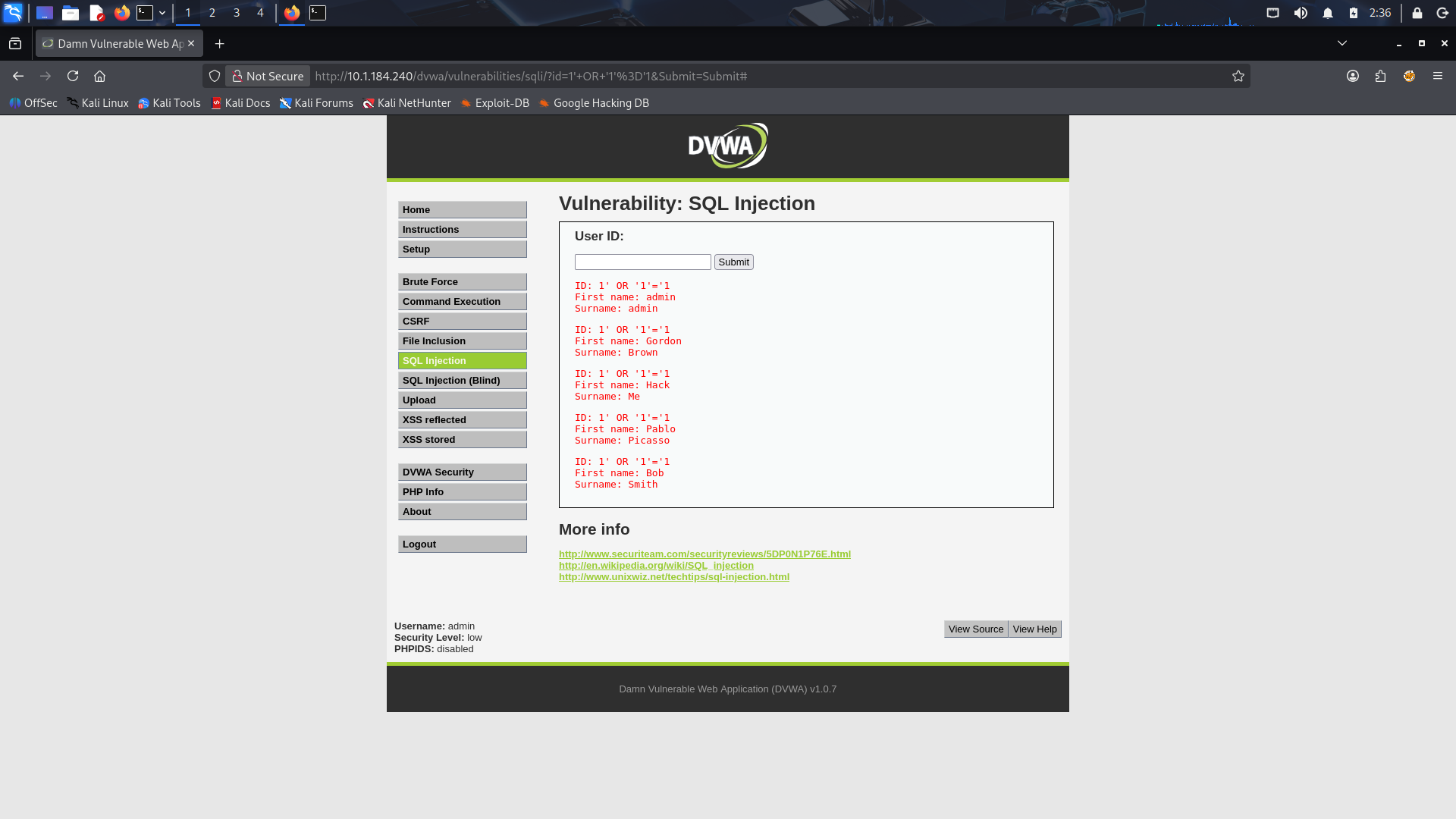Lock the screen with padlock icon
The image size is (1456, 819).
(x=1417, y=13)
